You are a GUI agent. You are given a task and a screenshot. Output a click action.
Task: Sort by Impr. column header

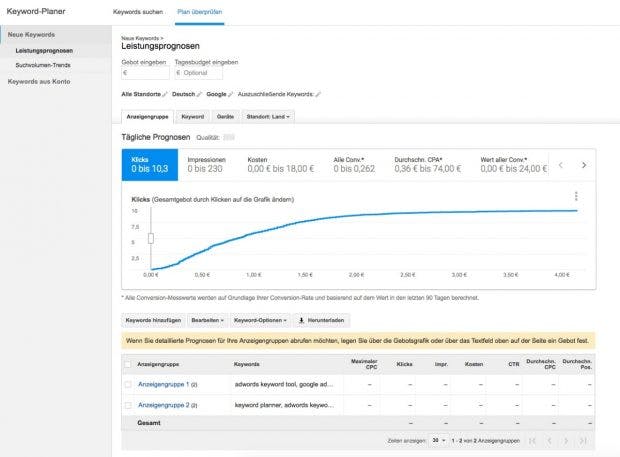[x=441, y=364]
